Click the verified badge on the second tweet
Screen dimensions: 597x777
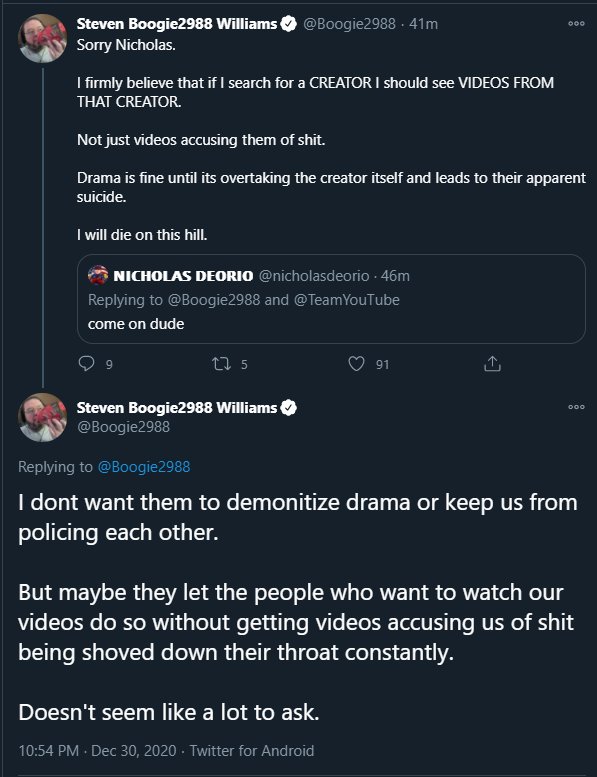coord(288,407)
